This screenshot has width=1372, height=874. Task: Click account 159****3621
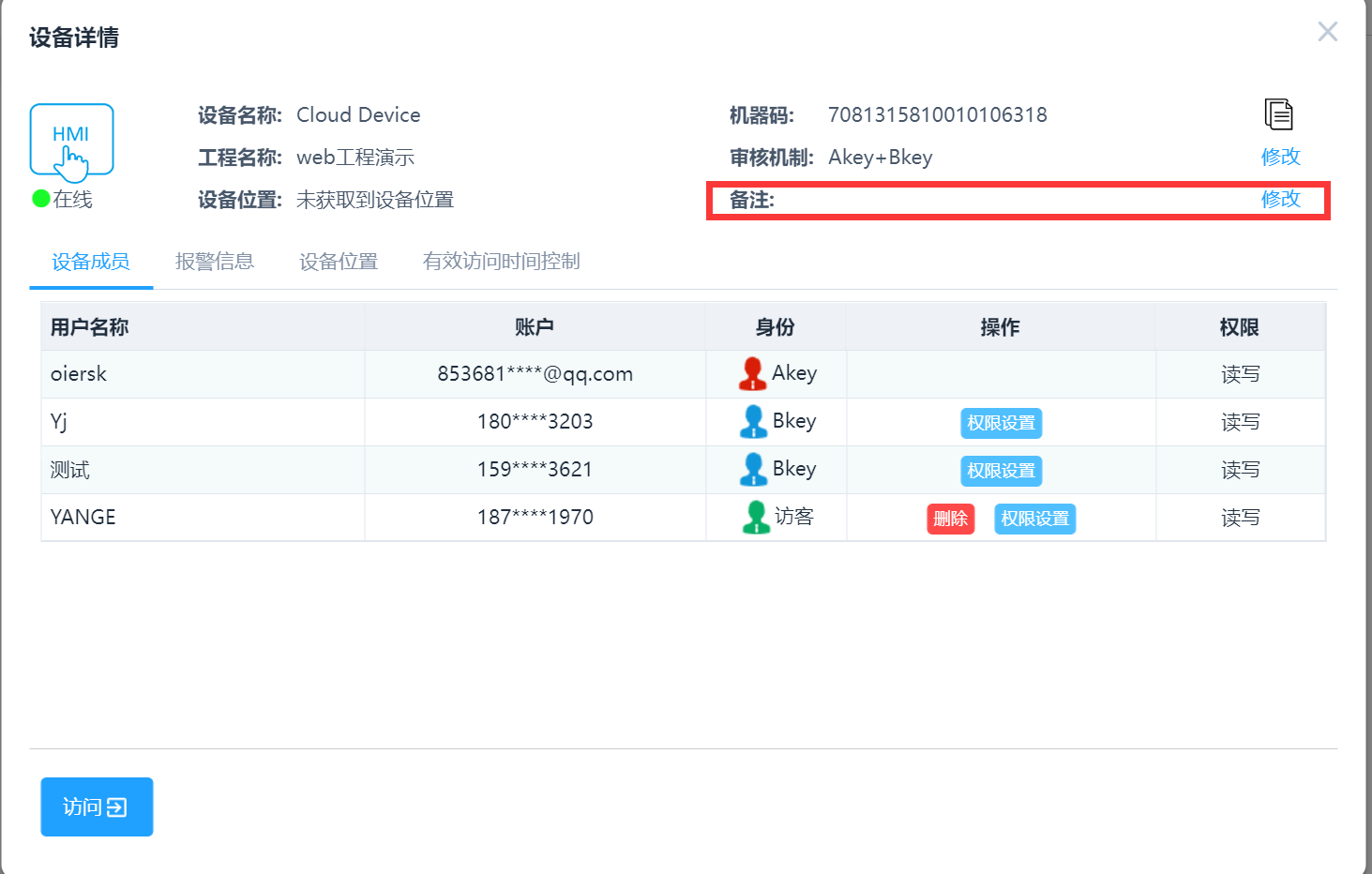[535, 470]
